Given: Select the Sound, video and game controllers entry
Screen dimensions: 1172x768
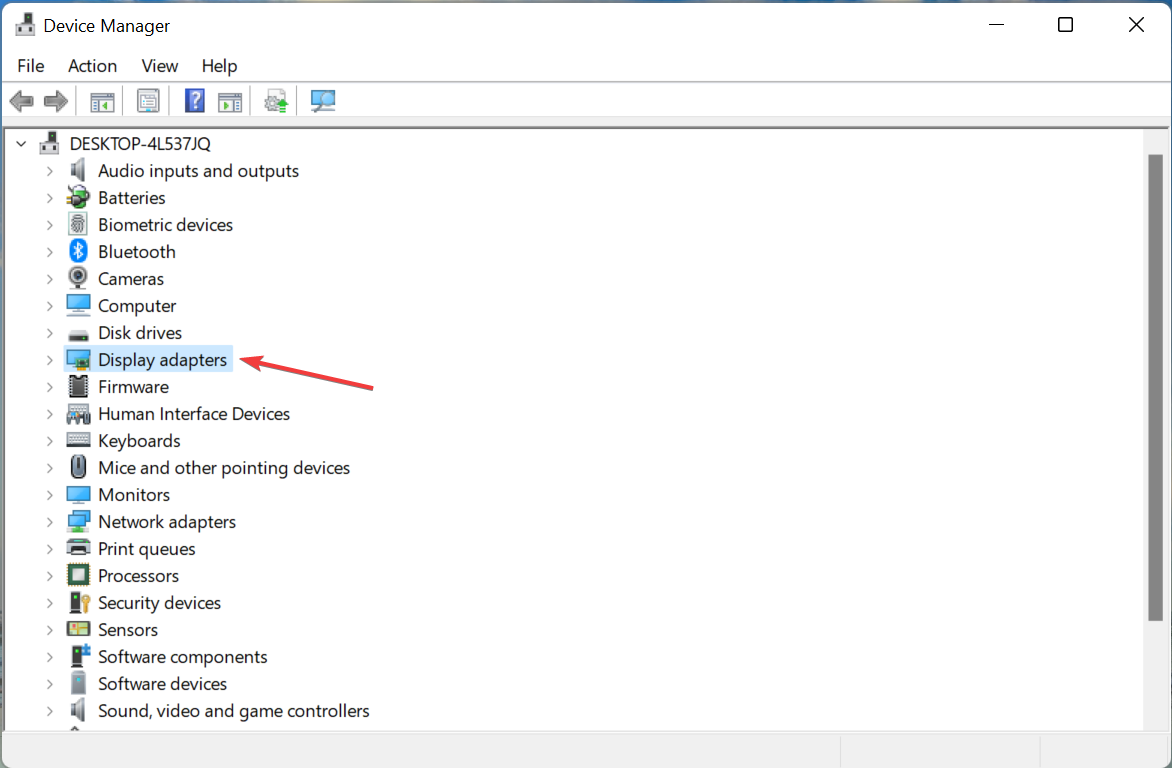Looking at the screenshot, I should [x=234, y=710].
